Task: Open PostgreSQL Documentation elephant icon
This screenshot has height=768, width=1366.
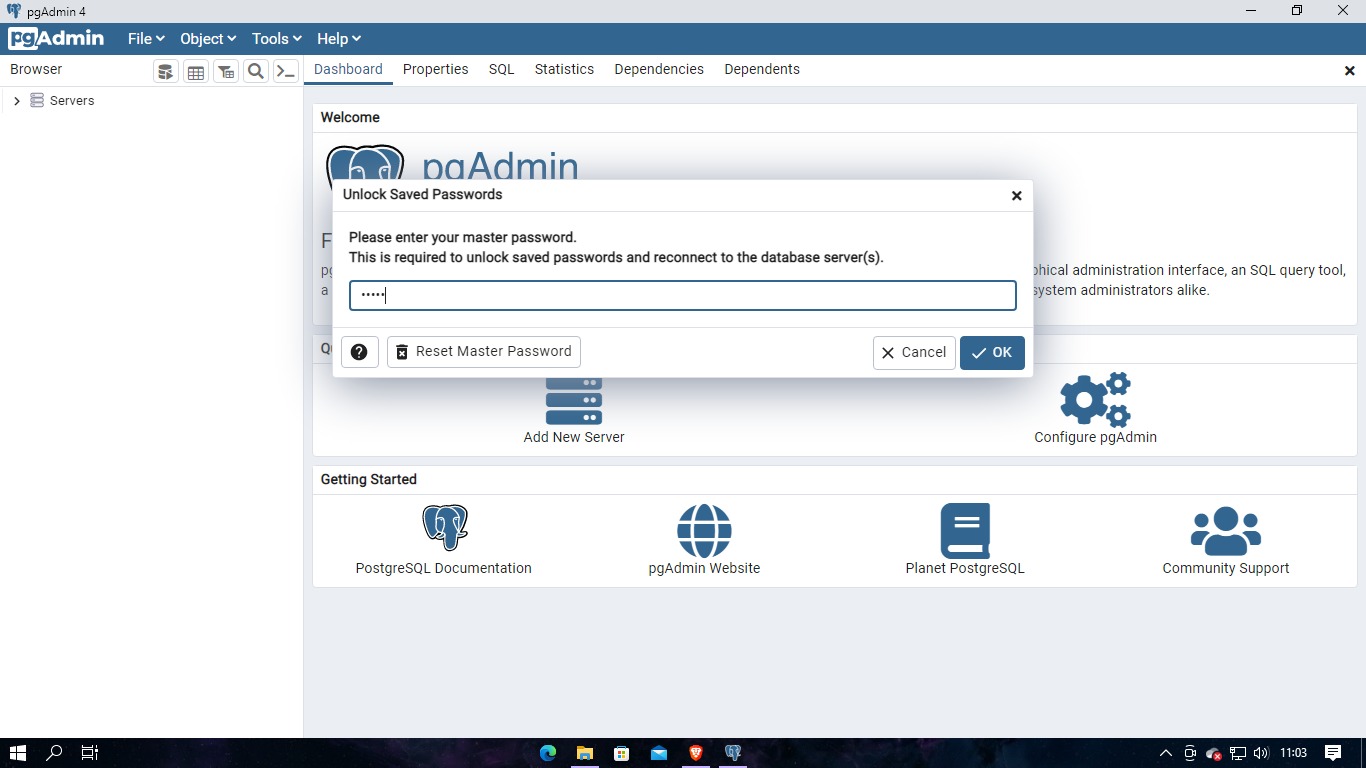Action: [x=445, y=528]
